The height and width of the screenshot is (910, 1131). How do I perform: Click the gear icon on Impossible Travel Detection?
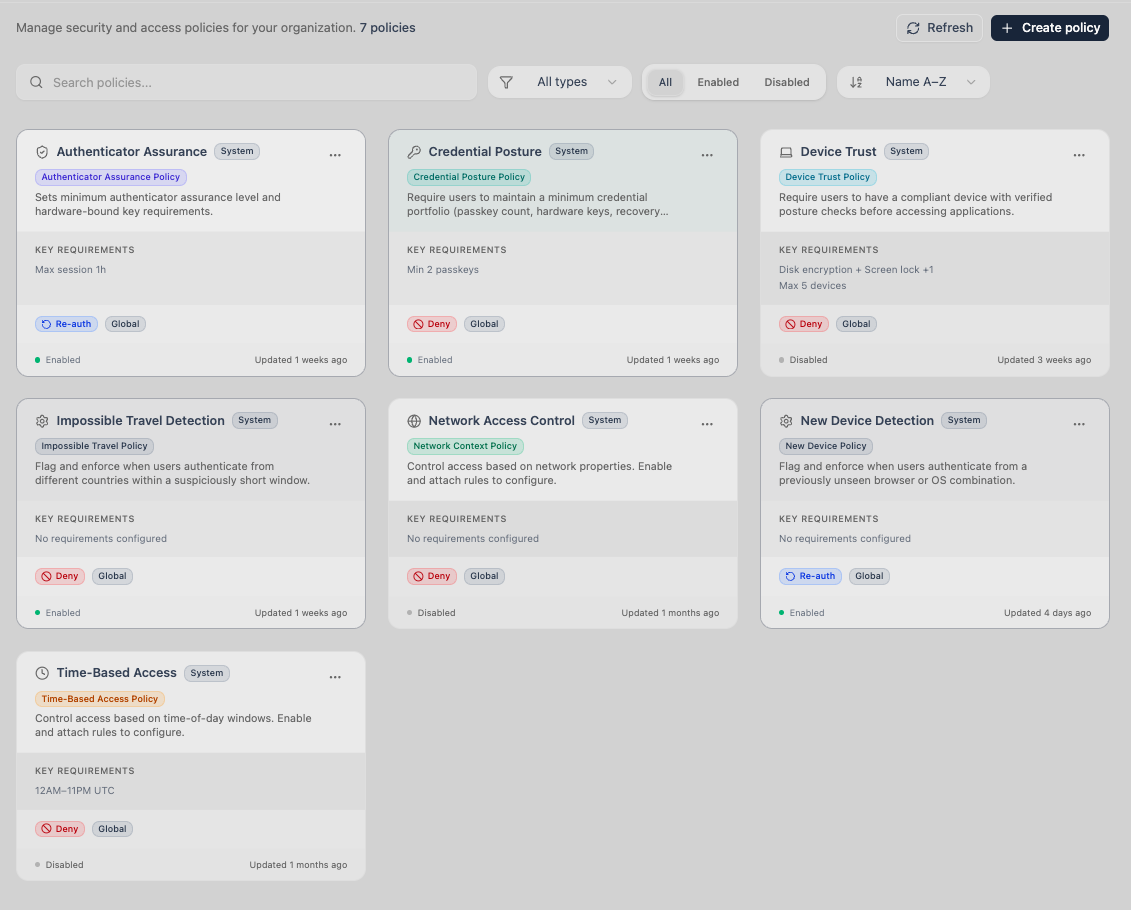(x=42, y=423)
